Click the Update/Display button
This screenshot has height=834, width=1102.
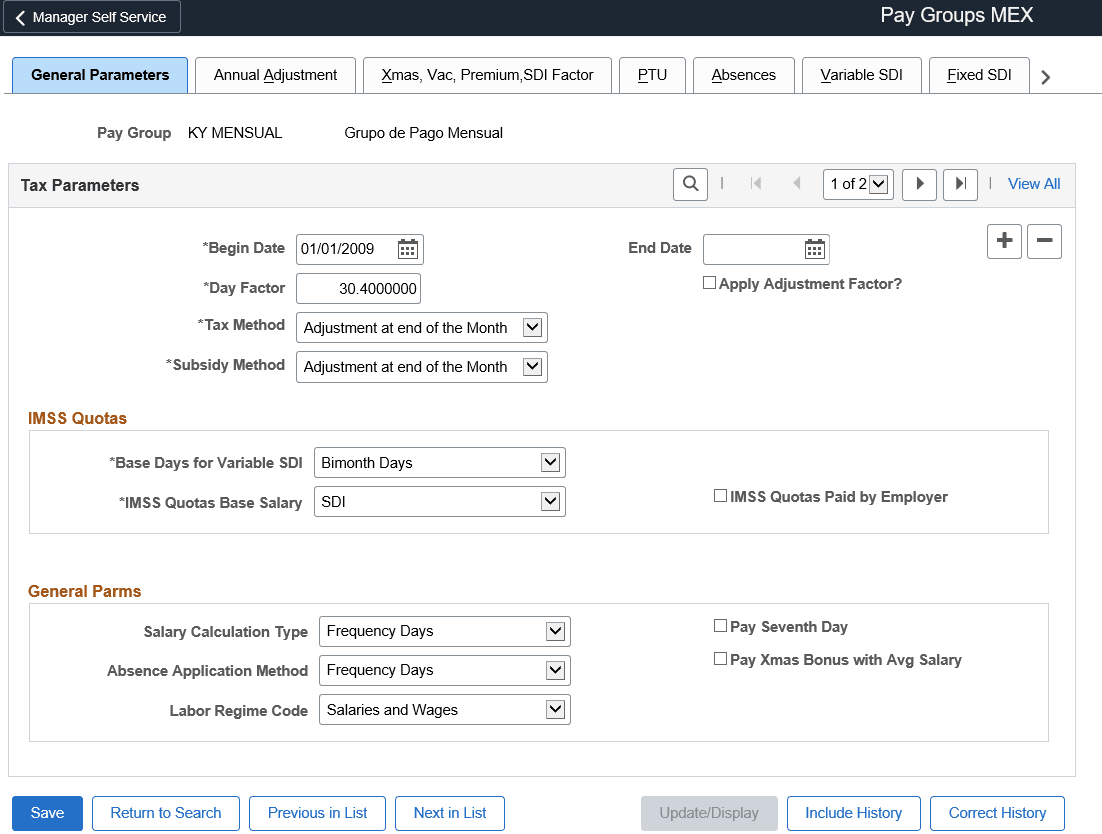[x=709, y=813]
